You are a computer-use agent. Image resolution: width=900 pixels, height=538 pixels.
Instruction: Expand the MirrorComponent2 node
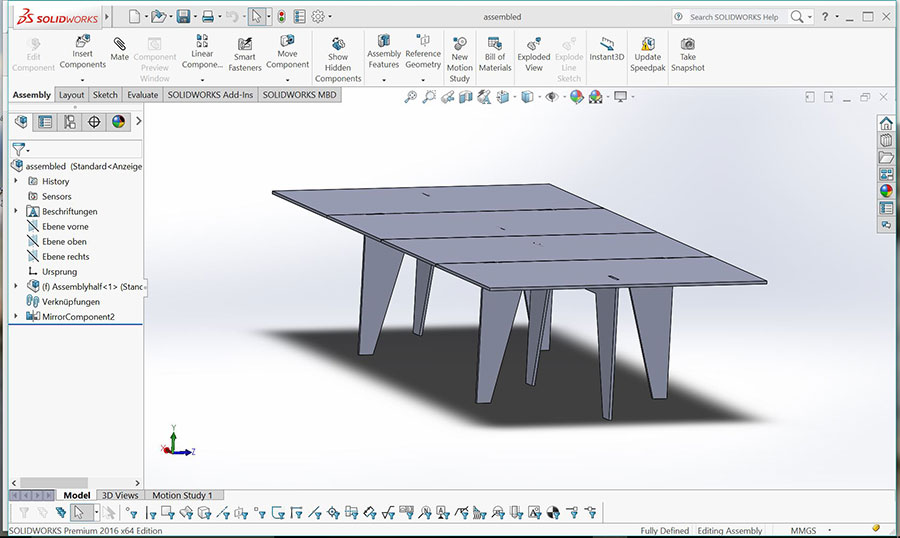click(15, 316)
